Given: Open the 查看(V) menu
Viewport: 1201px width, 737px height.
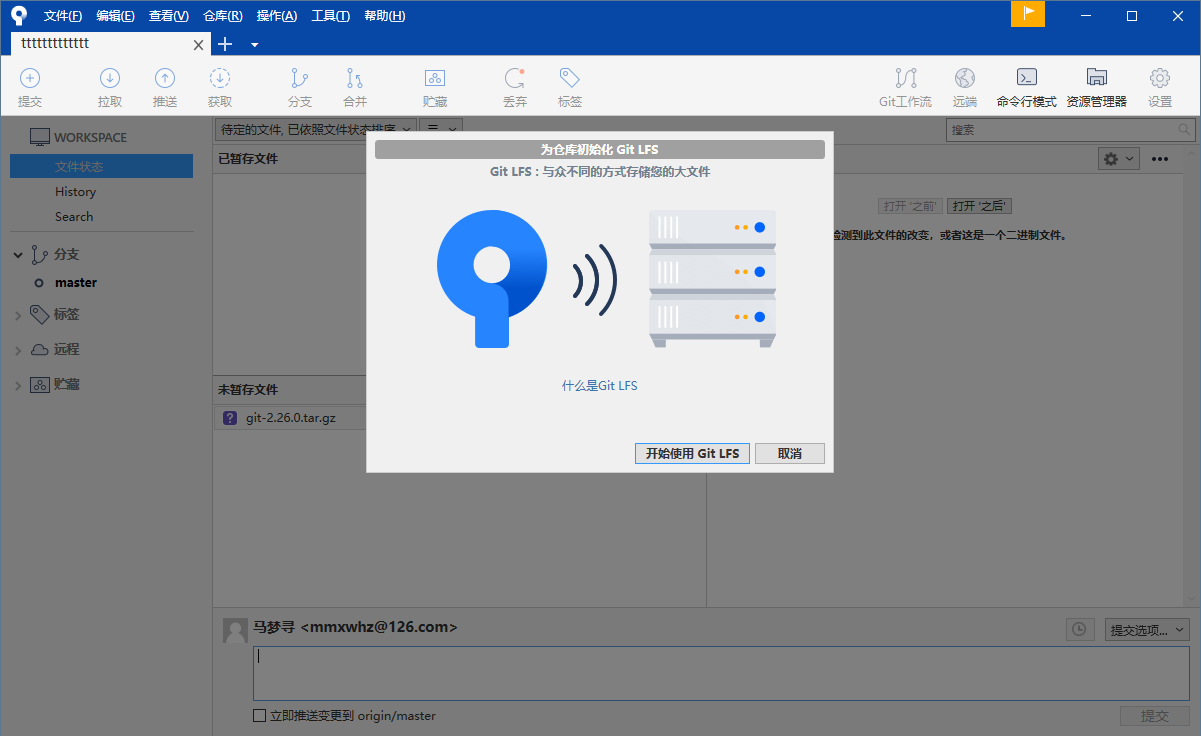Looking at the screenshot, I should [169, 16].
